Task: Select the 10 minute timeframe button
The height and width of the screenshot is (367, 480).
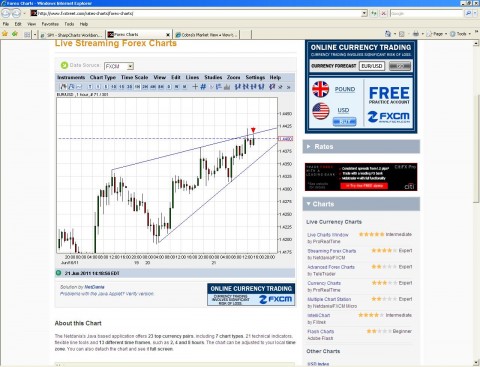Action: (114, 87)
